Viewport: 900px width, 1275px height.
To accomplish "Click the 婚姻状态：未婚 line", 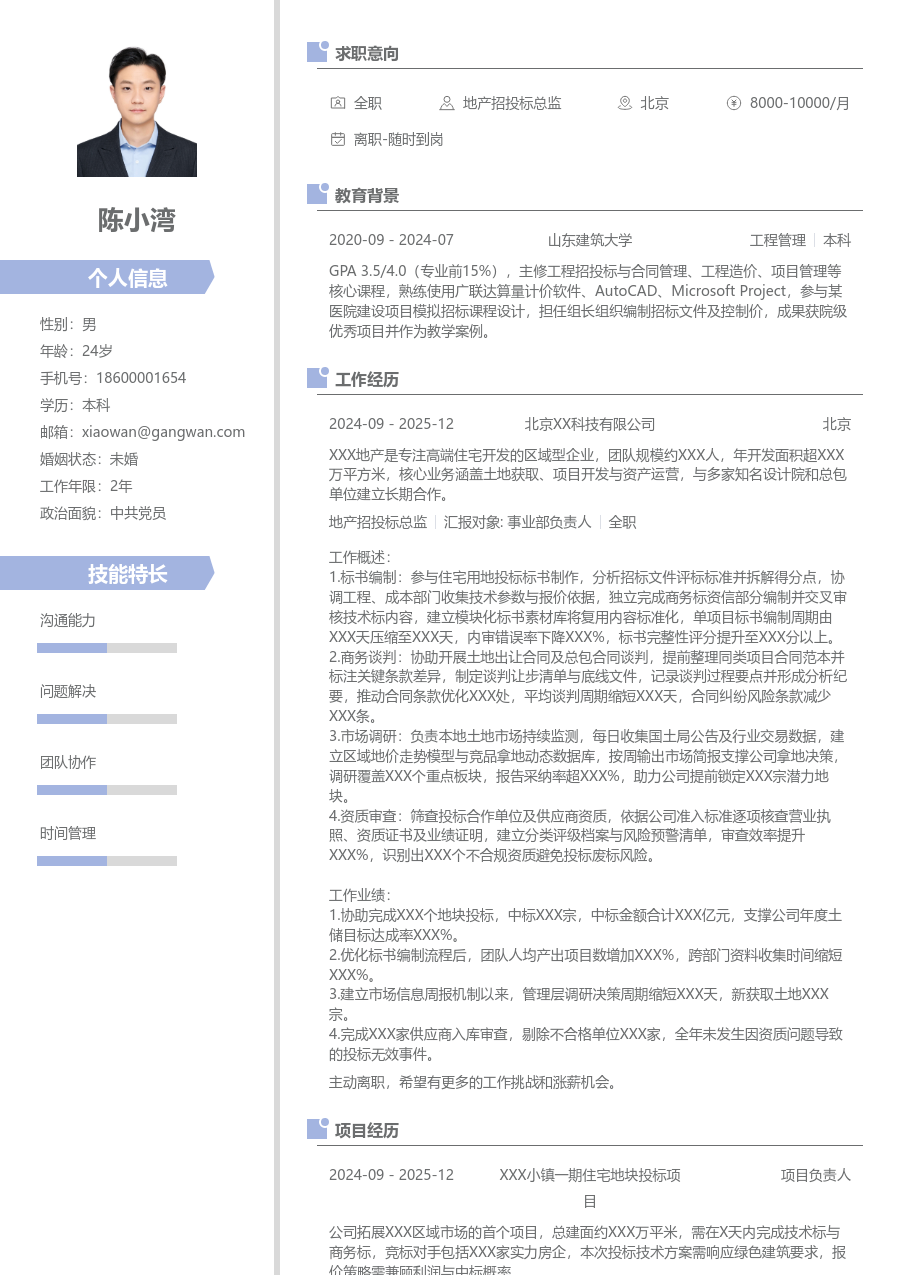I will [x=89, y=459].
